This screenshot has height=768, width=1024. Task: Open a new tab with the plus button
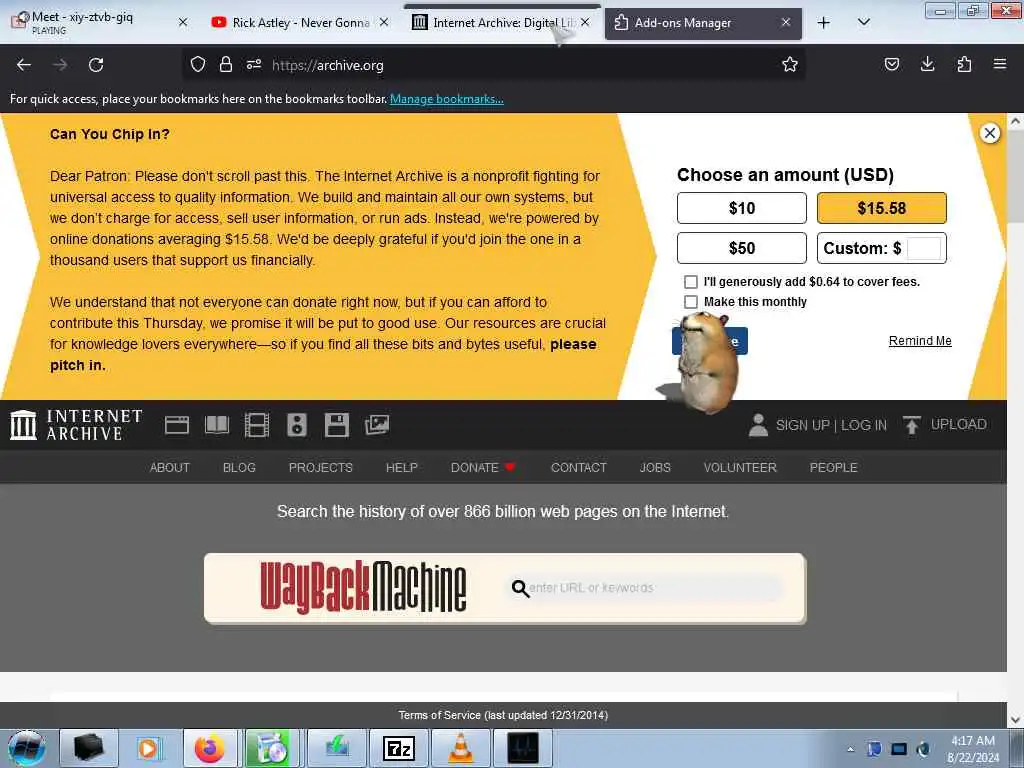[824, 23]
